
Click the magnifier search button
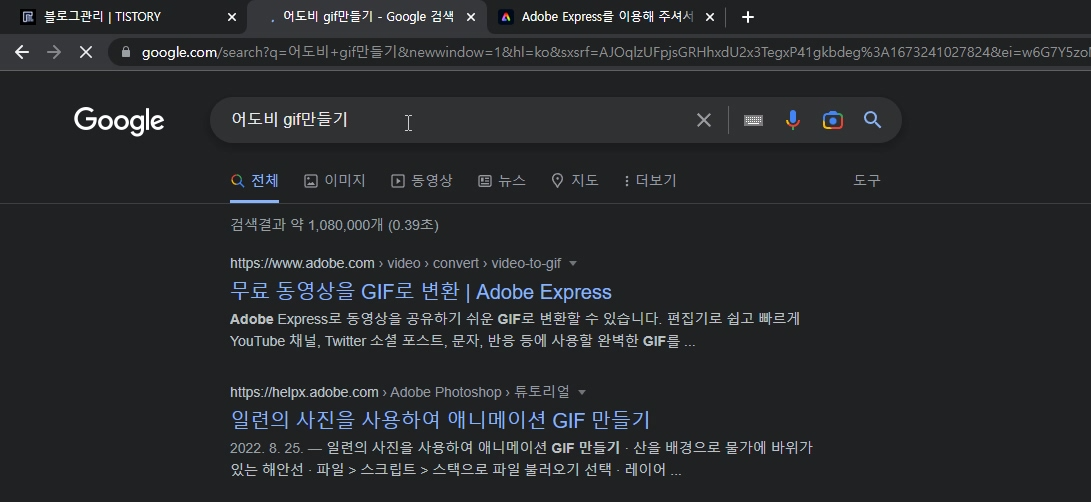(873, 120)
